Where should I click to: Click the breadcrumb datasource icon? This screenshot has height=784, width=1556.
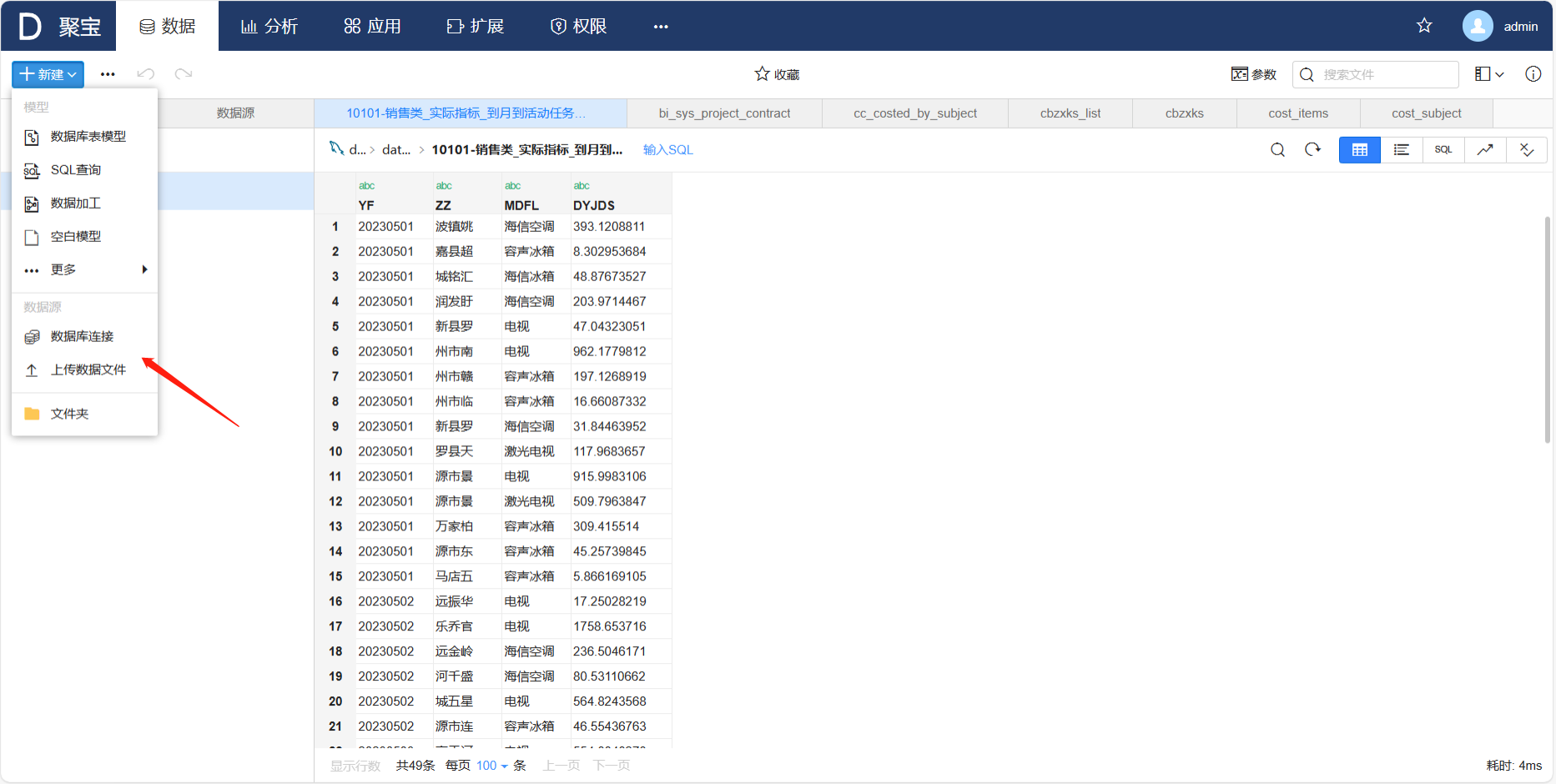(337, 148)
